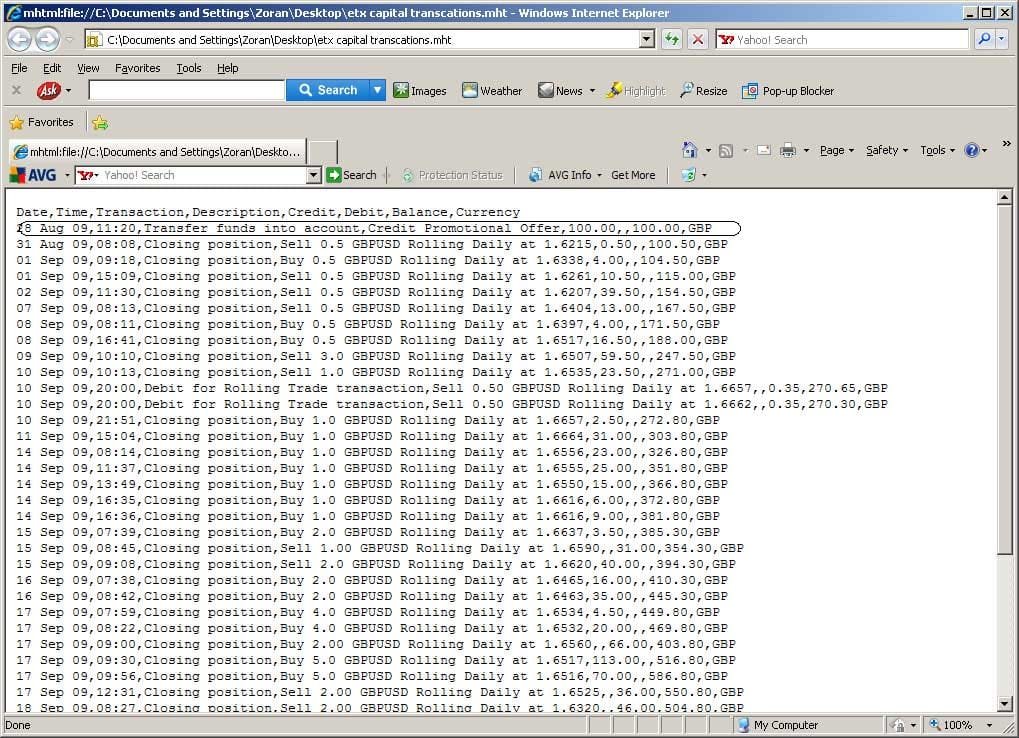Screen dimensions: 1019x738
Task: Click the browser Forward arrow button
Action: [47, 40]
